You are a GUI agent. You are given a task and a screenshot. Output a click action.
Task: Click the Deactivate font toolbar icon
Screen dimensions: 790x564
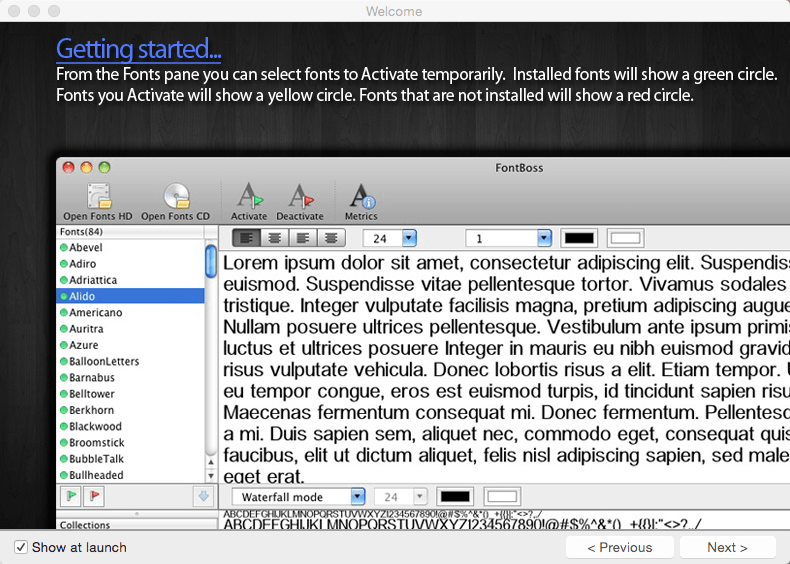pos(301,196)
